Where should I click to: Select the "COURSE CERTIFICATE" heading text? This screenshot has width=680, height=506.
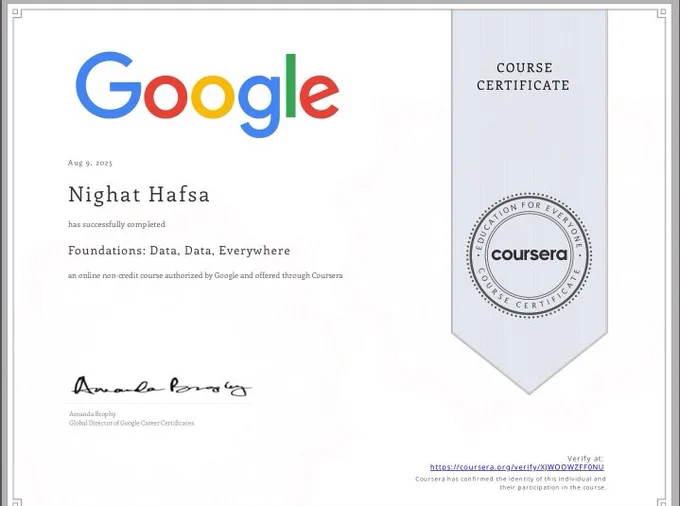click(x=523, y=77)
